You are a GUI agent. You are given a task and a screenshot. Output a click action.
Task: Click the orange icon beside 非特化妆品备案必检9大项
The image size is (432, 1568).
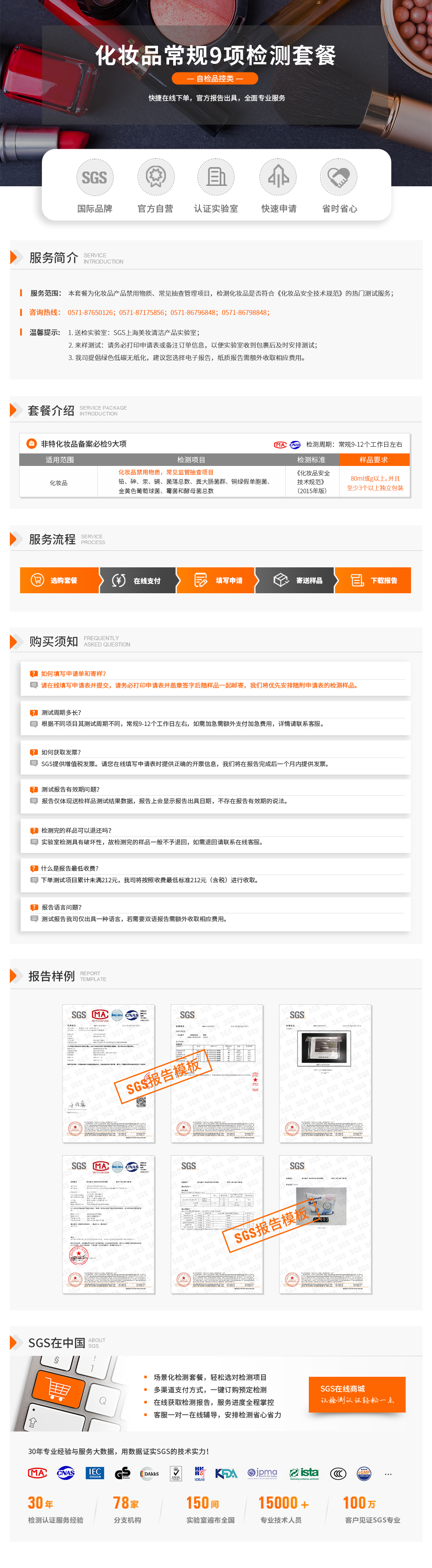[x=32, y=444]
